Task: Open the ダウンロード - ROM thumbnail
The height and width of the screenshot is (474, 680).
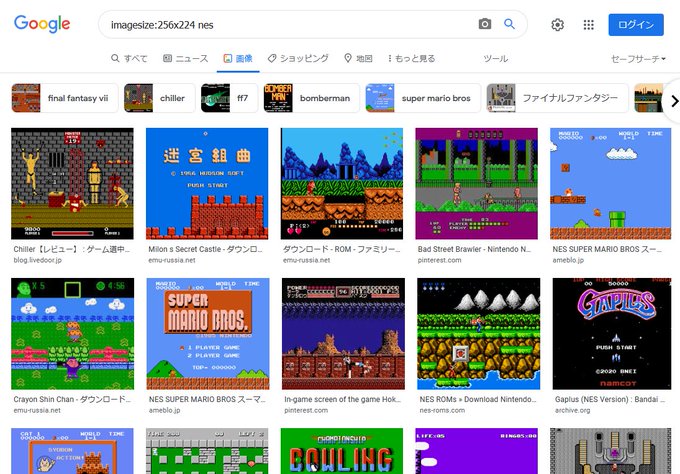Action: click(x=342, y=183)
